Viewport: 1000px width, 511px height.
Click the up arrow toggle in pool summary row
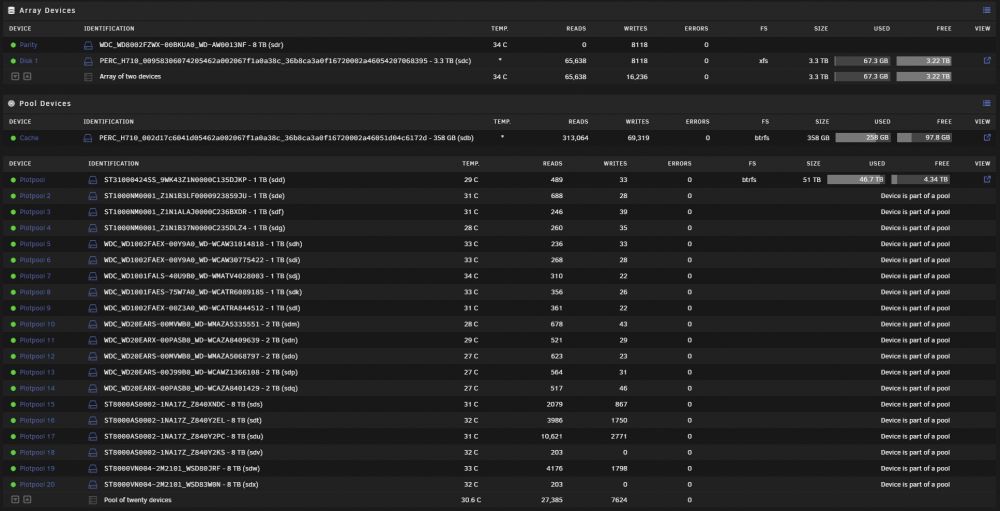[x=27, y=500]
